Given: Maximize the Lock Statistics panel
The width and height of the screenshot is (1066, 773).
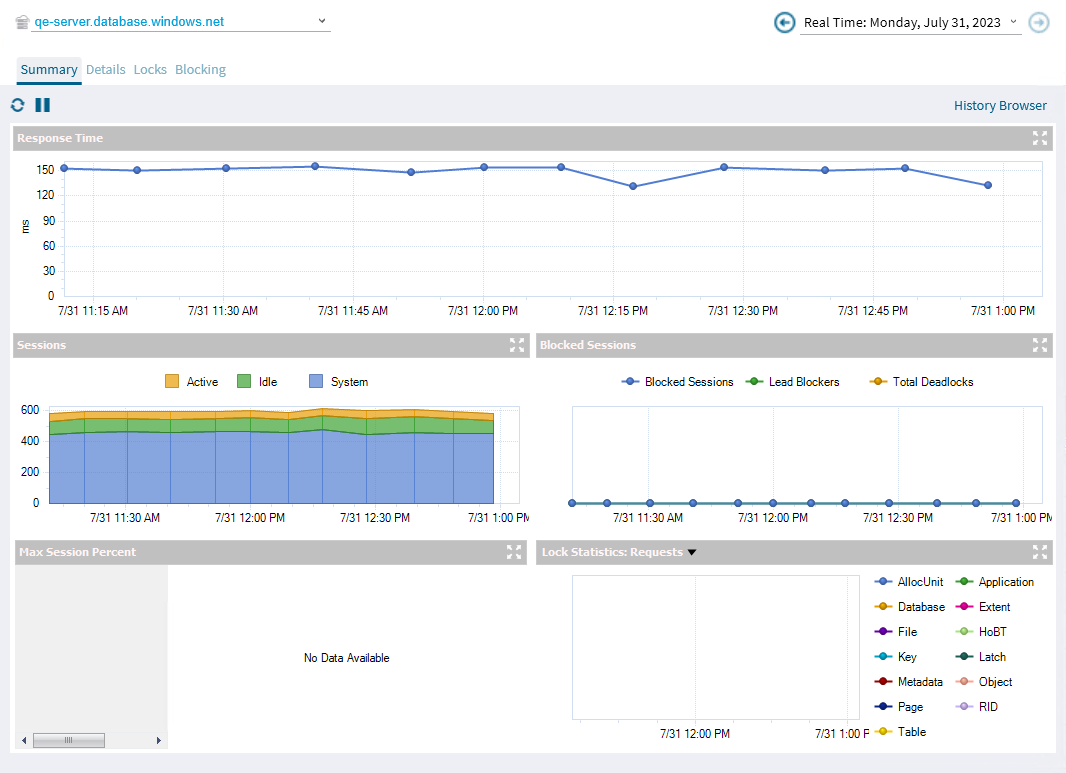Looking at the screenshot, I should [x=1040, y=552].
